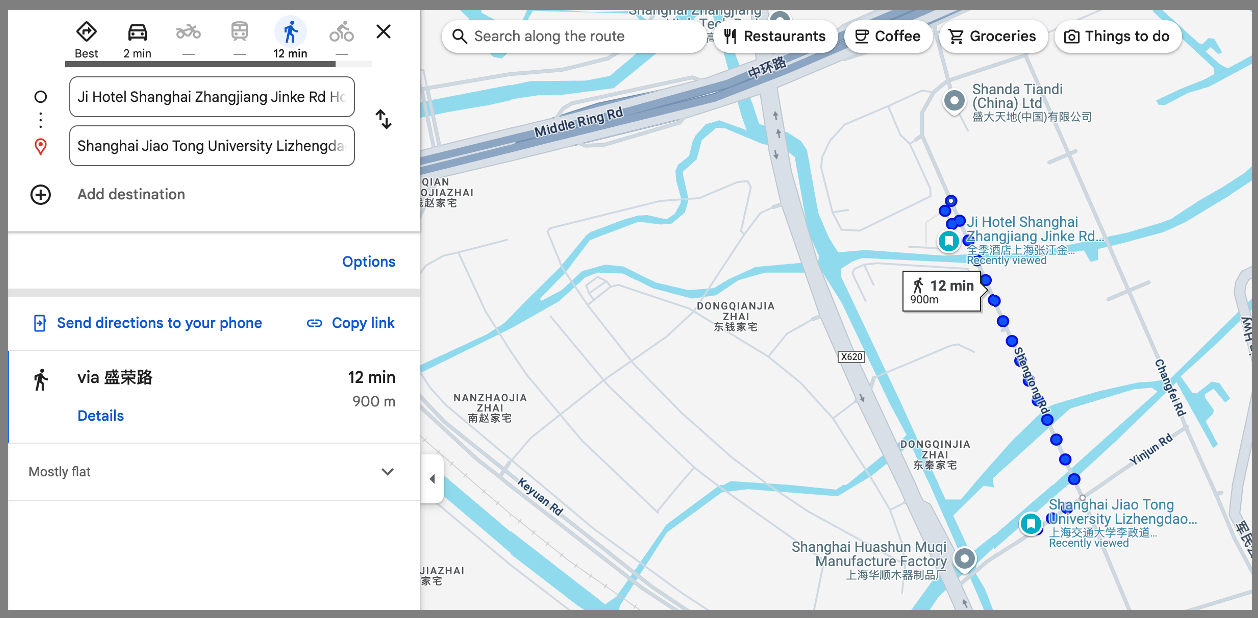The width and height of the screenshot is (1258, 618).
Task: Open the Shanghai Huashun Muqi Factory pin
Action: pos(964,559)
